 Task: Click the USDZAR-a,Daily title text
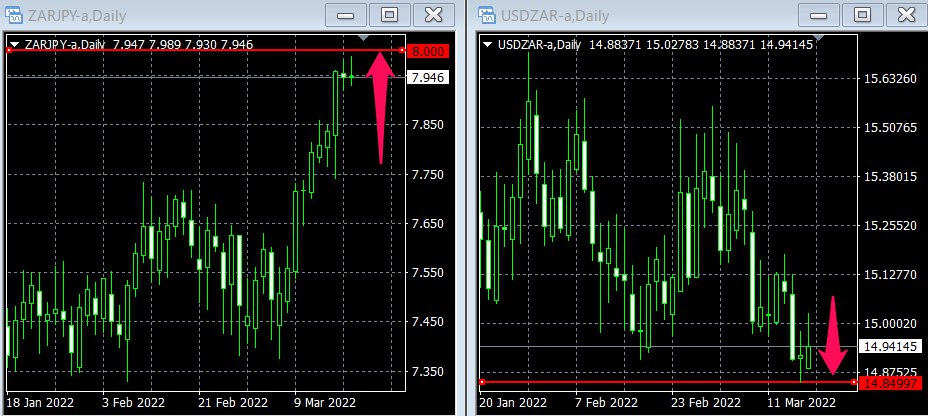(555, 15)
